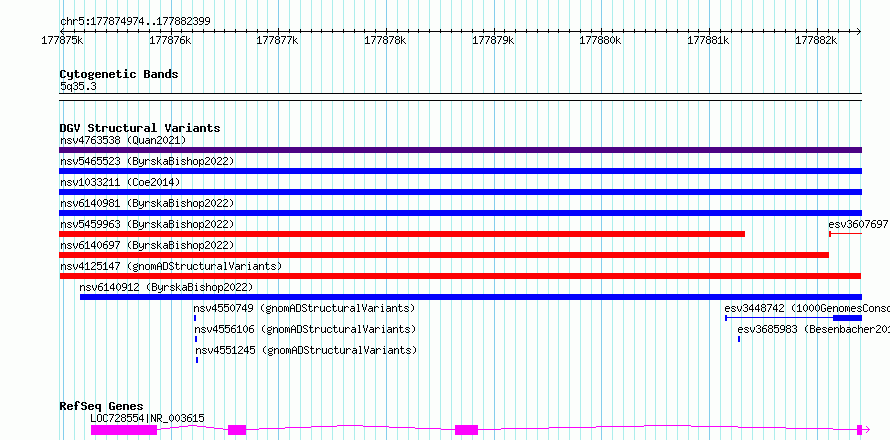Select the nsv6140697 red variant bar
This screenshot has height=440, width=890.
click(444, 255)
